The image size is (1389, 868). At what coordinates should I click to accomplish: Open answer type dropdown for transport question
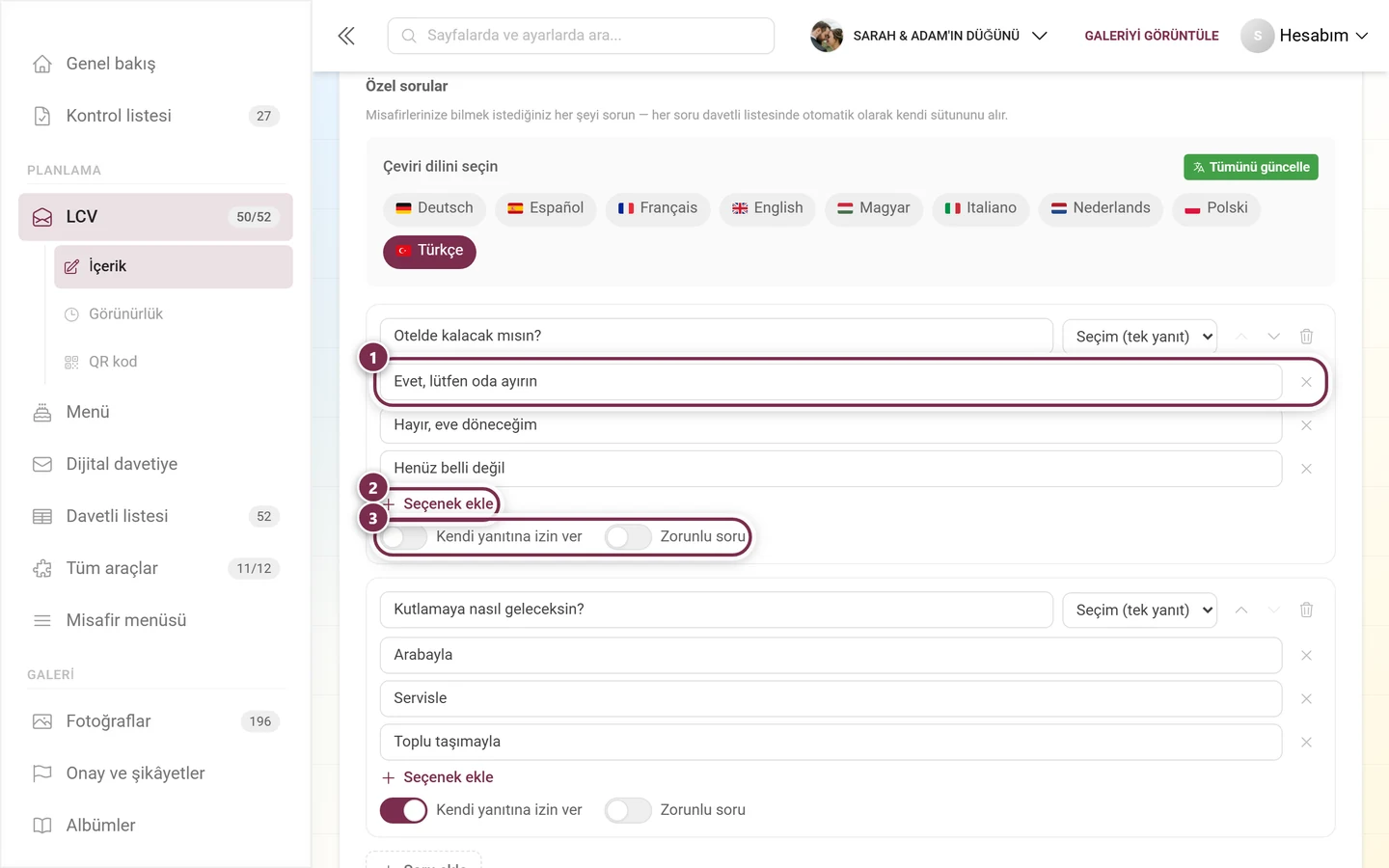point(1139,610)
